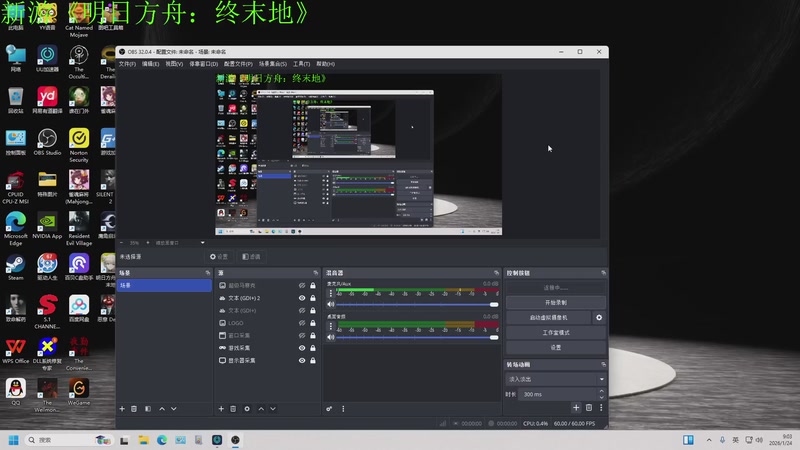Decrease transition duration with down stepper
Image resolution: width=800 pixels, height=450 pixels.
pyautogui.click(x=602, y=397)
